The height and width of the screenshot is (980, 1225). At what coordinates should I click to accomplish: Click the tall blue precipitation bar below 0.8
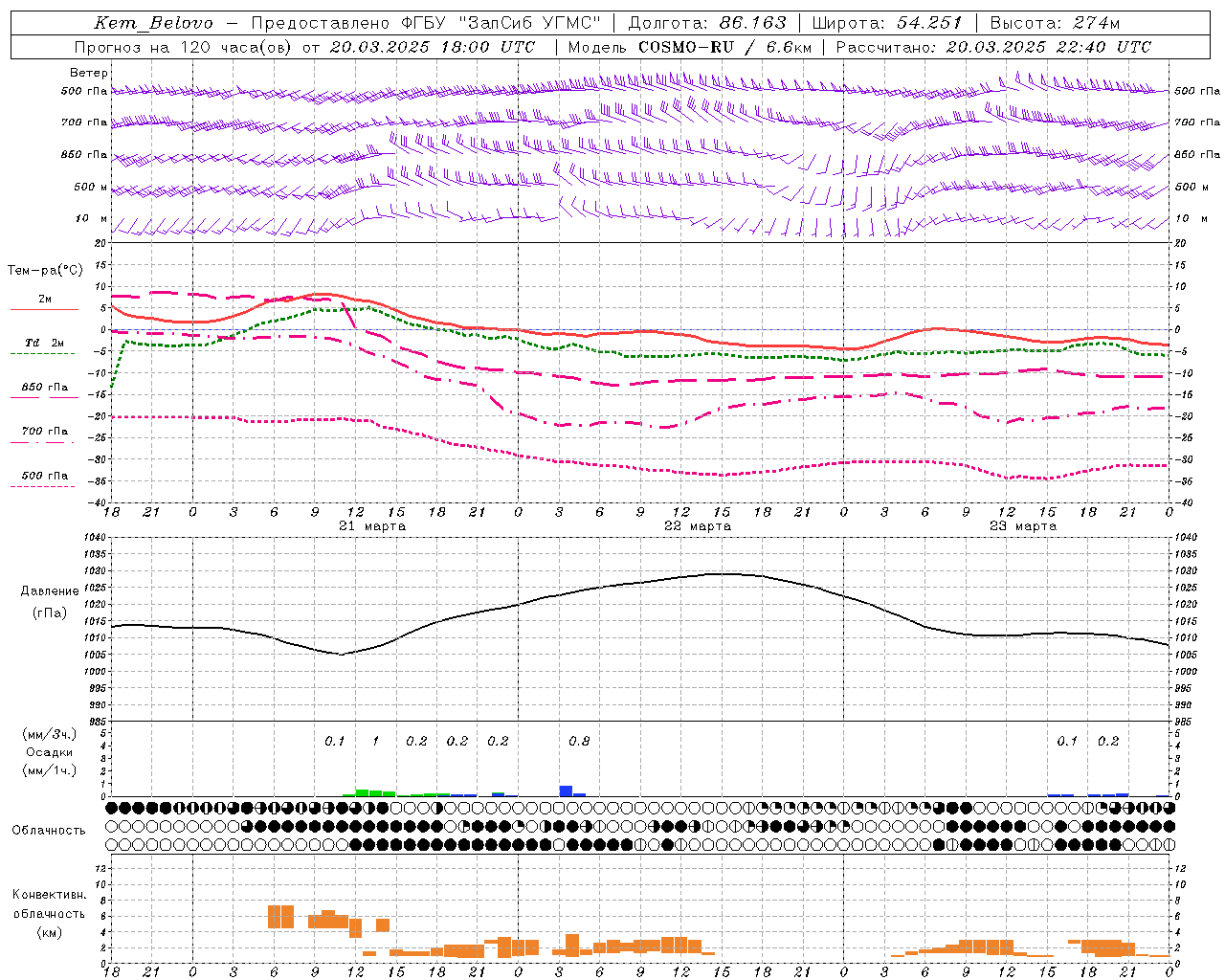(x=566, y=791)
